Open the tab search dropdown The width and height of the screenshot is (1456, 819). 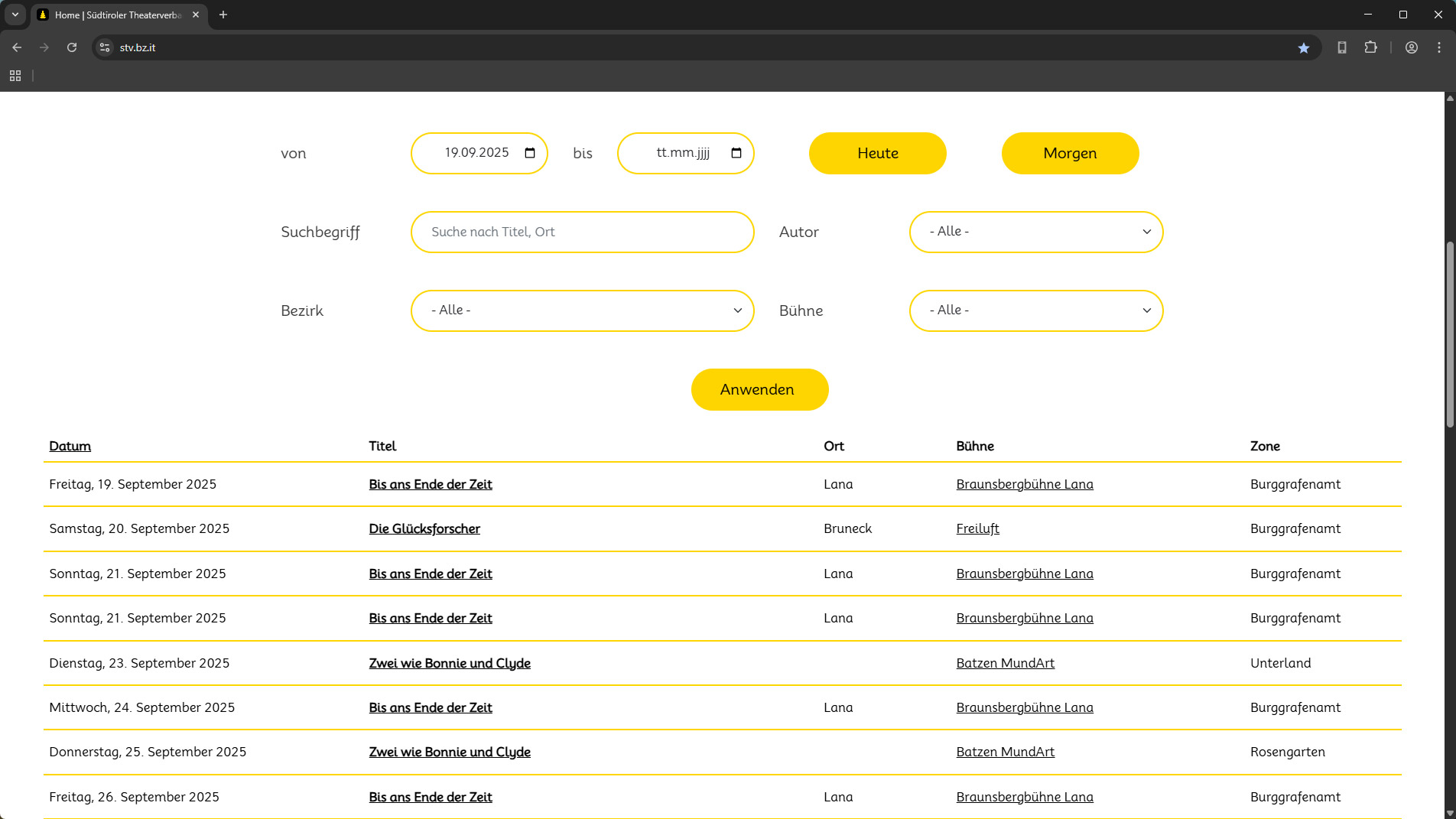15,15
